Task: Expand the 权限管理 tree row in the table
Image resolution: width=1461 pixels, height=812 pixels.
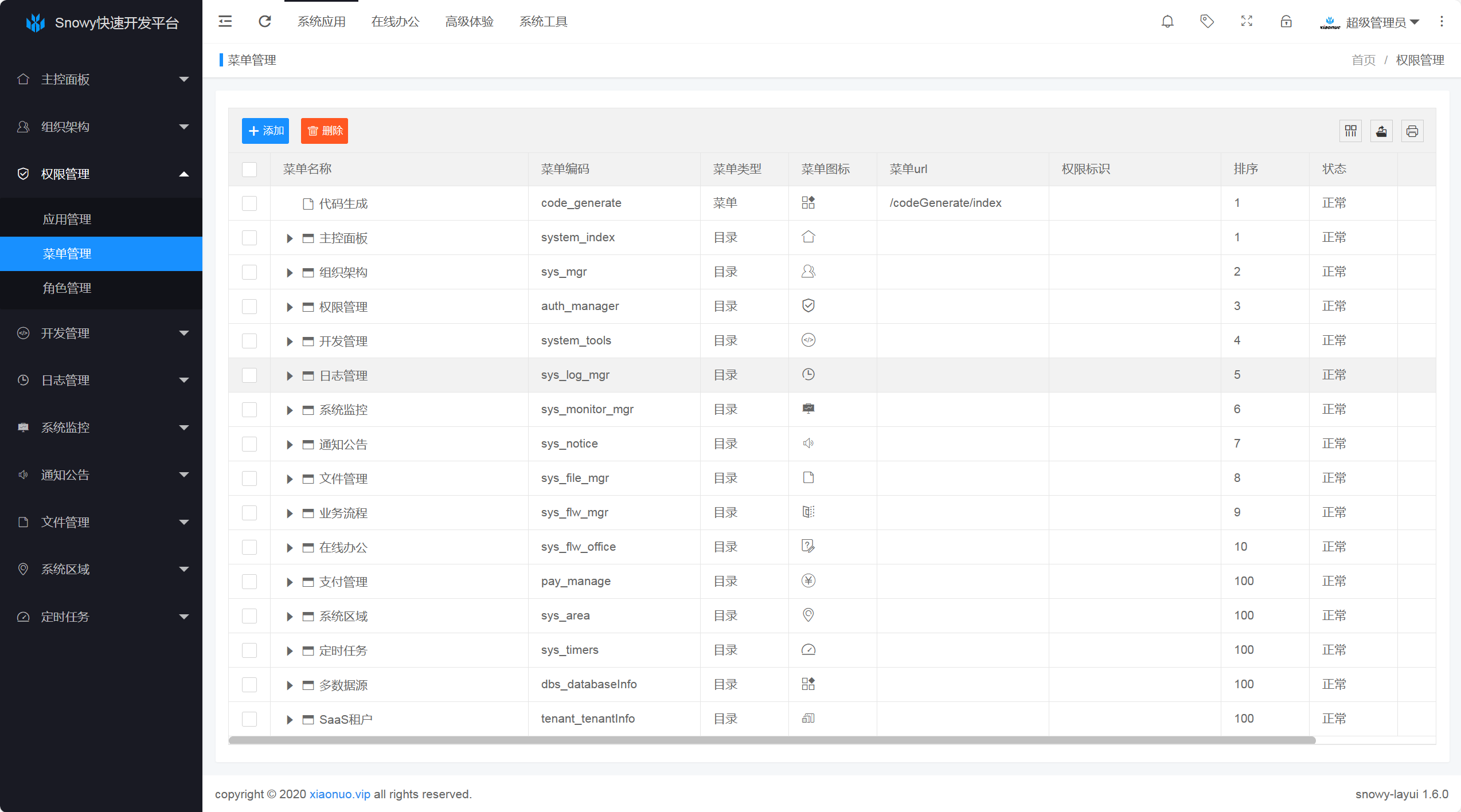Action: (290, 307)
